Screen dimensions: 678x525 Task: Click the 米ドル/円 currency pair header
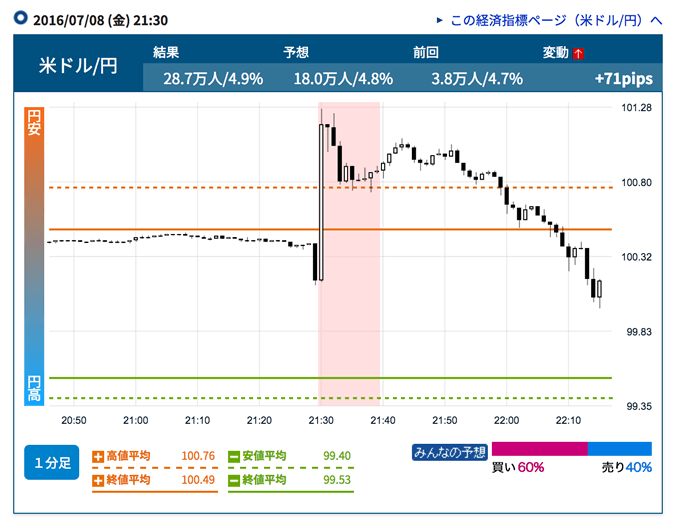pos(78,66)
